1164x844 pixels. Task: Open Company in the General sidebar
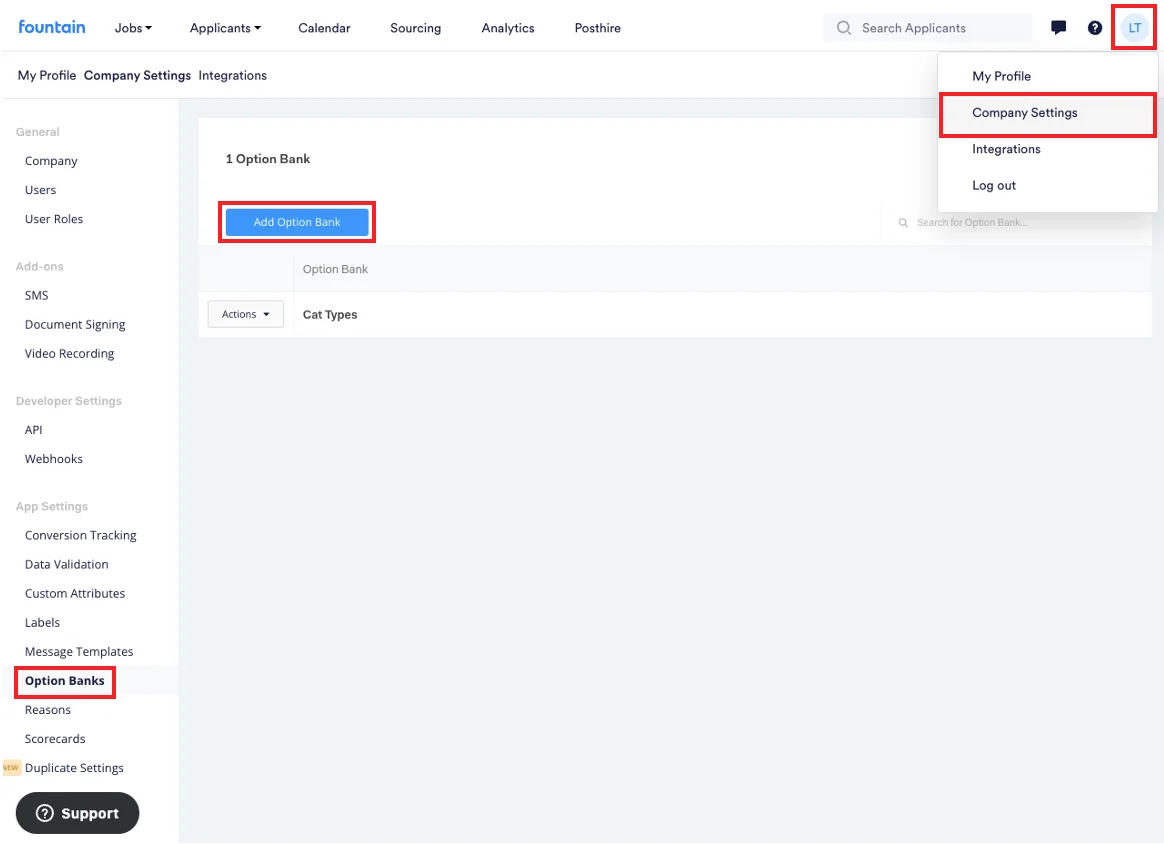pos(50,161)
